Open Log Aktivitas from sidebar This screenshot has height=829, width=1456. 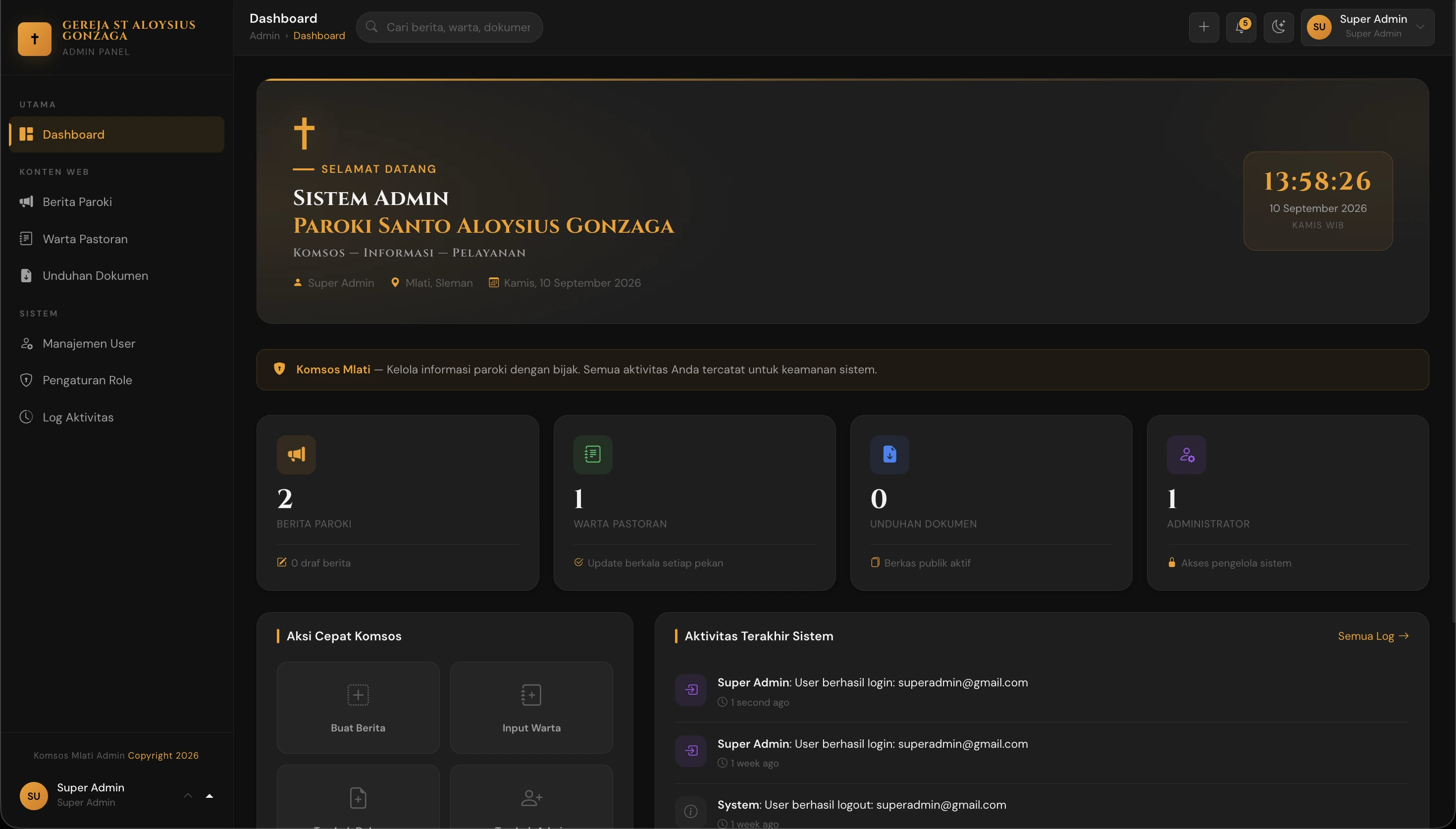coord(117,417)
